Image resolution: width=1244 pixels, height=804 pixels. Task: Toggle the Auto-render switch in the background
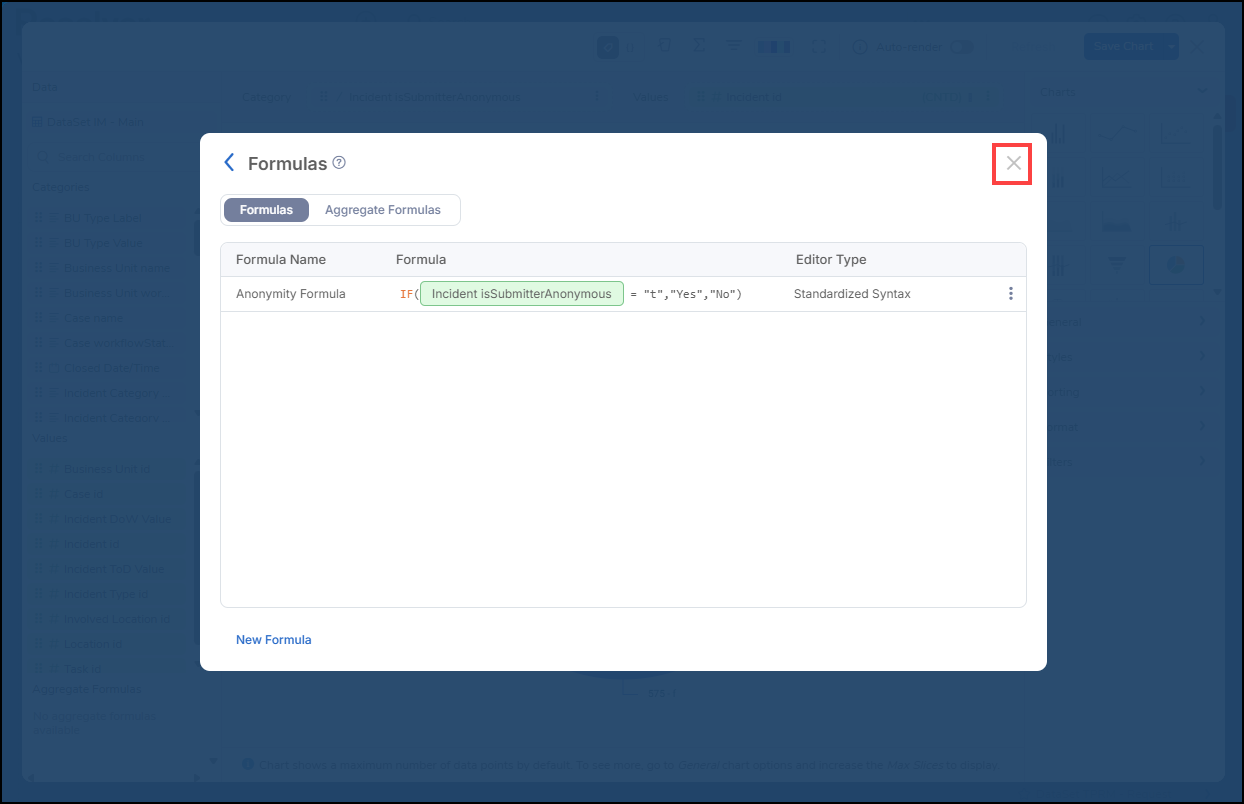[960, 47]
